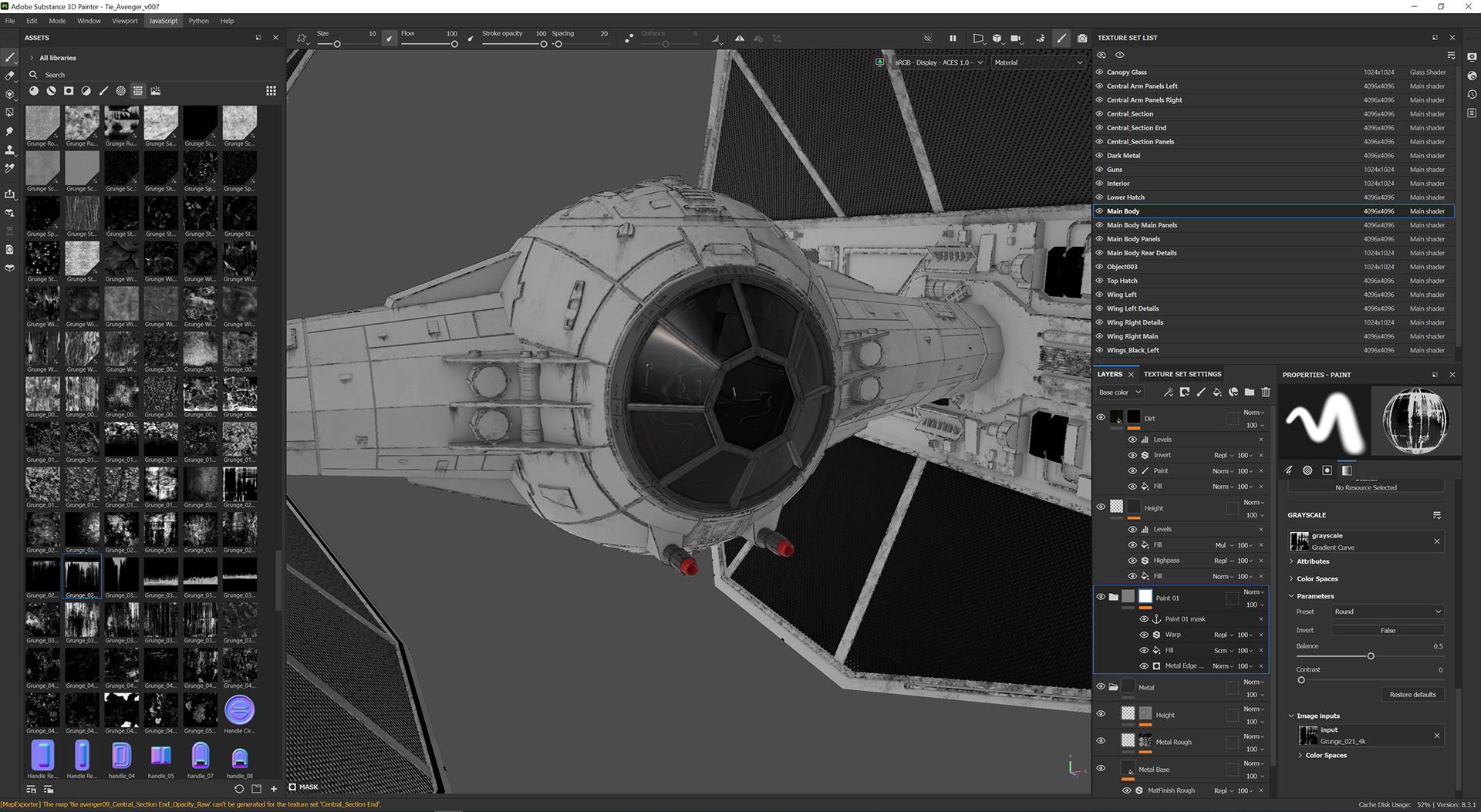This screenshot has height=812, width=1481.
Task: Filter assets by Brushes icon
Action: [103, 91]
